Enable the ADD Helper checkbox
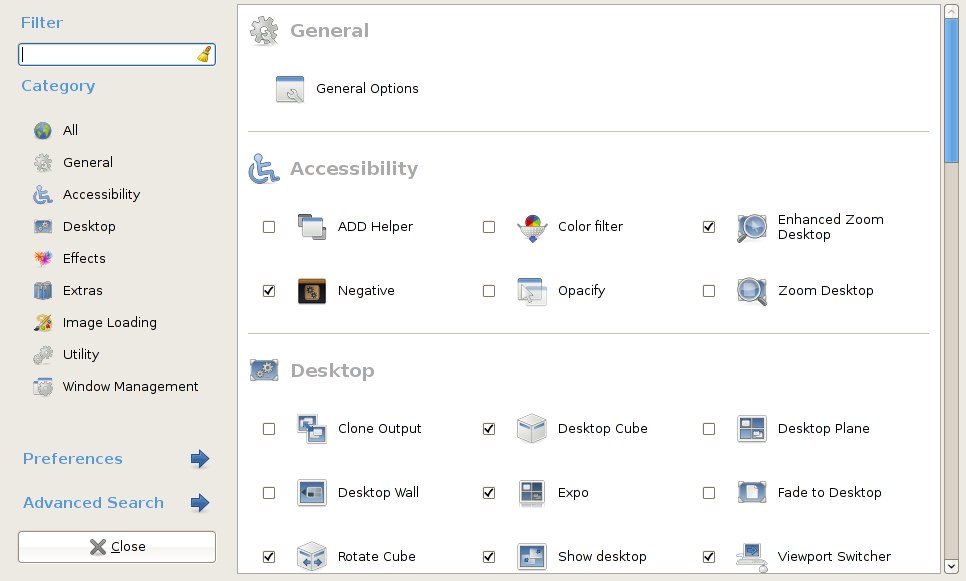This screenshot has width=966, height=581. 269,227
